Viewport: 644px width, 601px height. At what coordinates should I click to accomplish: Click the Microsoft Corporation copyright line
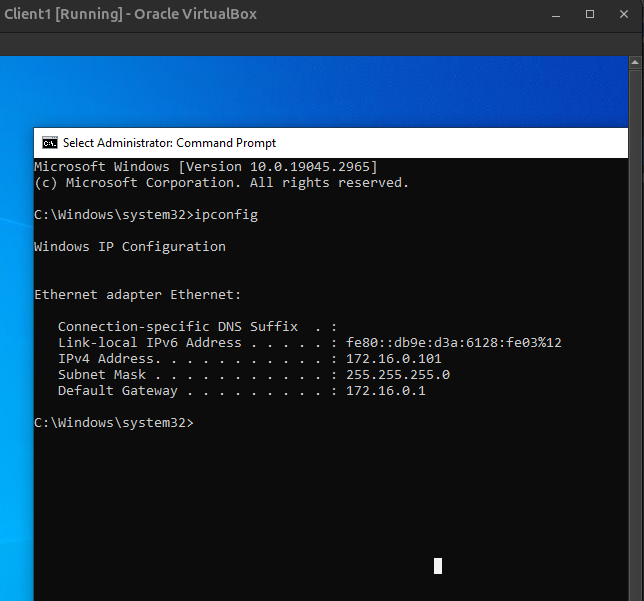(221, 183)
